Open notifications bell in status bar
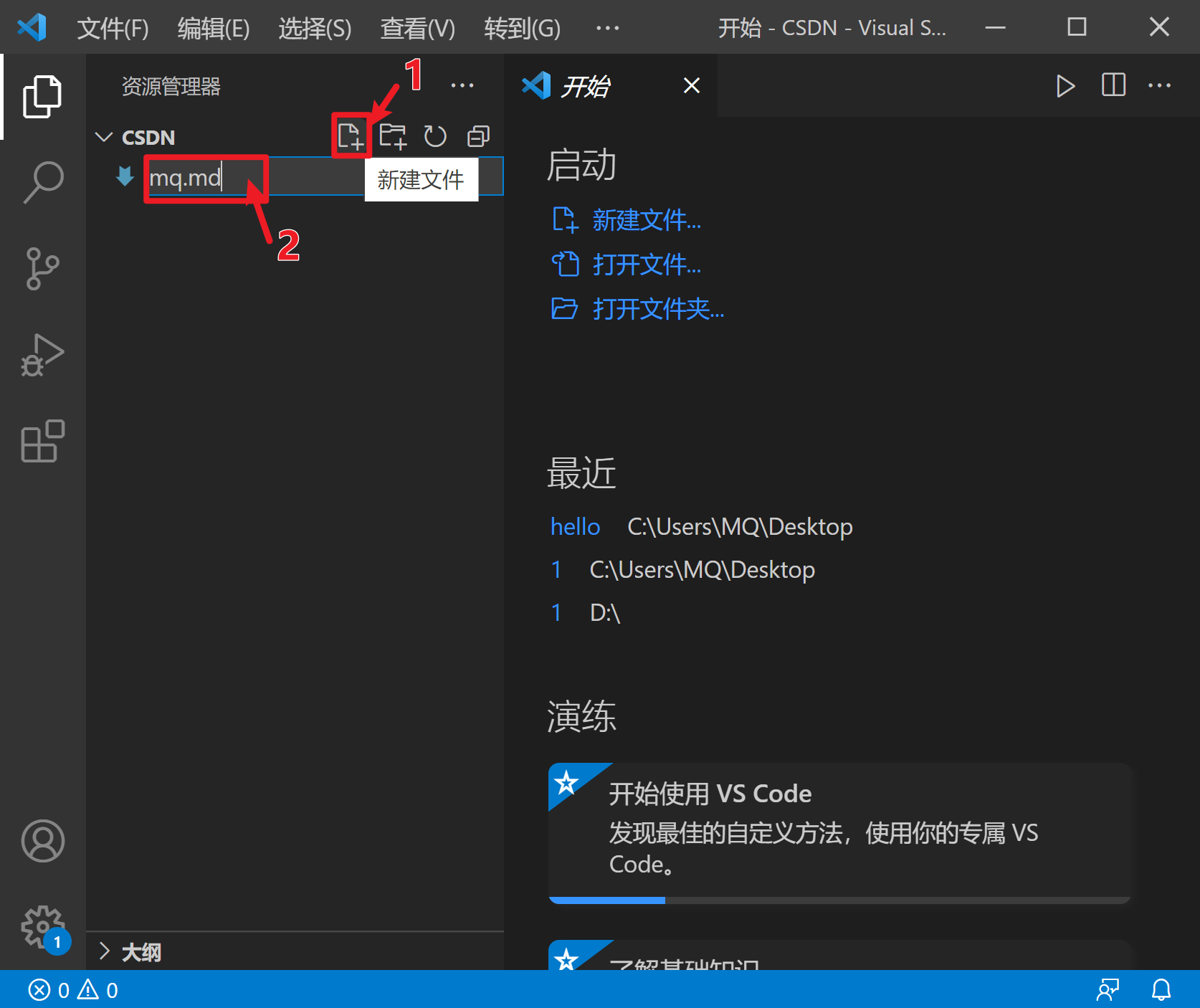Image resolution: width=1200 pixels, height=1008 pixels. point(1161,989)
